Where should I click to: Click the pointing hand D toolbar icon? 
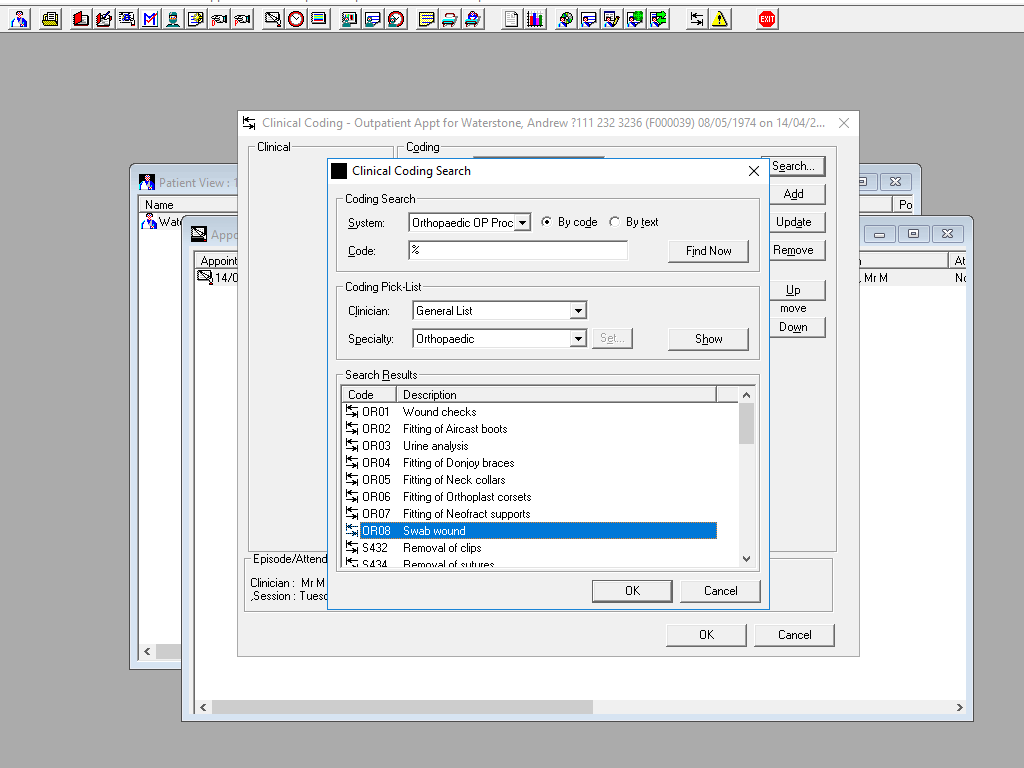[x=219, y=19]
